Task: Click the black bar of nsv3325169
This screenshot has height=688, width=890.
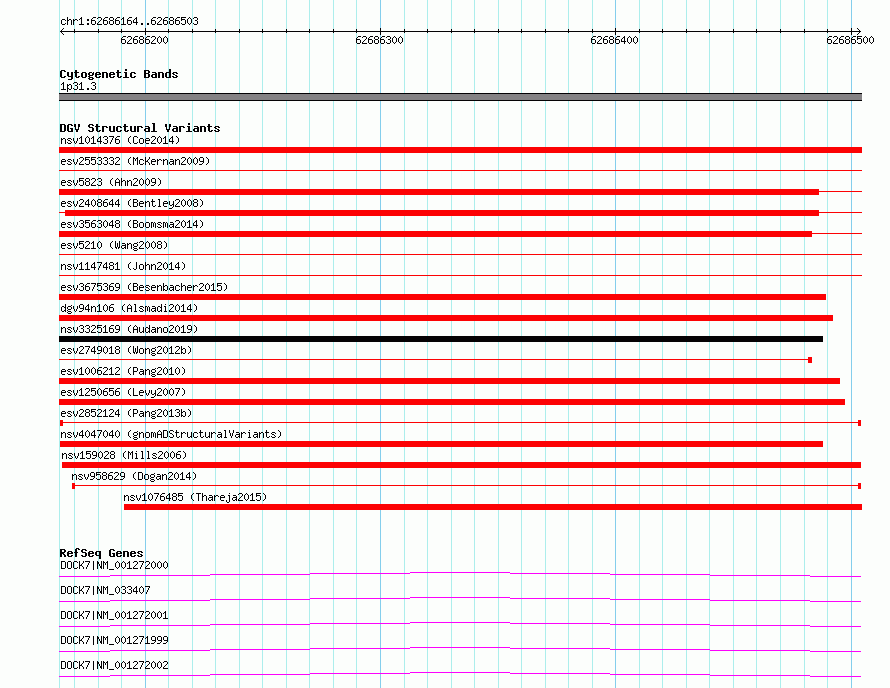Action: (441, 339)
